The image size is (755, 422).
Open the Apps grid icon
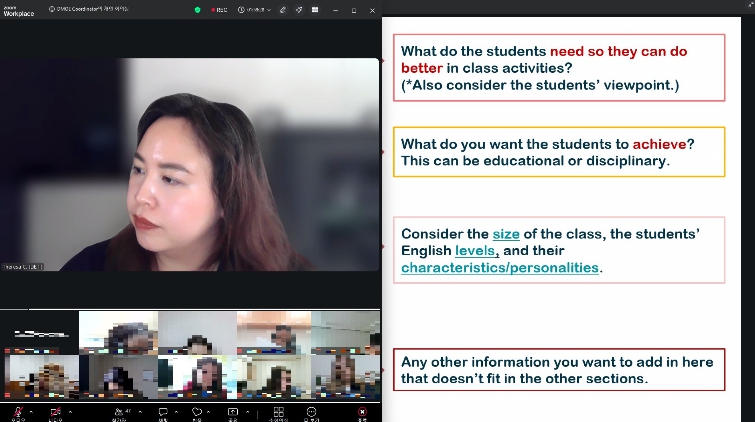click(278, 411)
